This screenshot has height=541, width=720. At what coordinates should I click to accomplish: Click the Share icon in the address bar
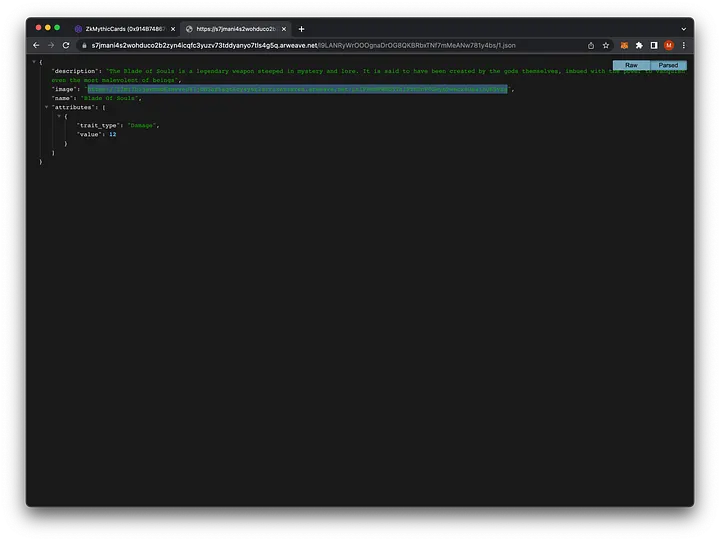(x=591, y=45)
